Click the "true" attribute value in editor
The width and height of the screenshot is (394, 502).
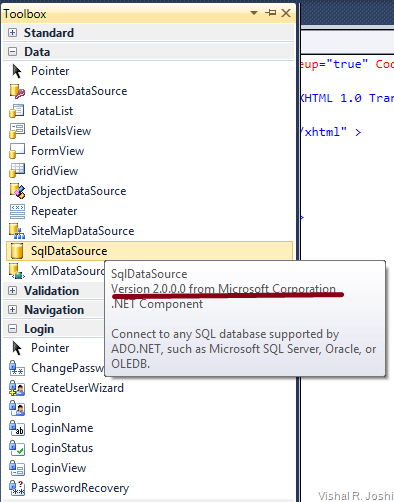point(347,64)
